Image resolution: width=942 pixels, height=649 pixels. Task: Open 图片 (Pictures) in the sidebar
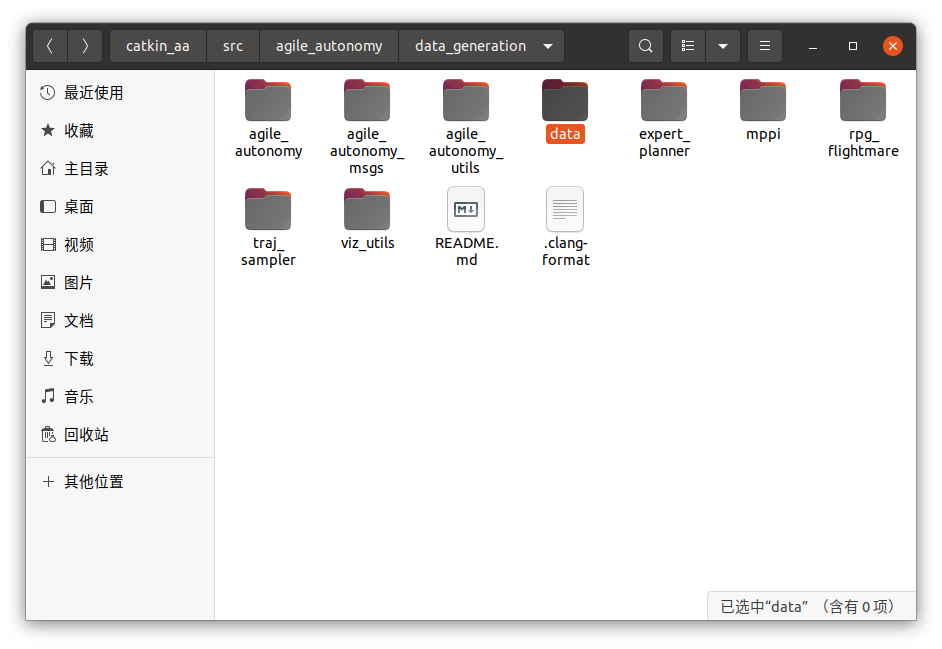click(120, 282)
